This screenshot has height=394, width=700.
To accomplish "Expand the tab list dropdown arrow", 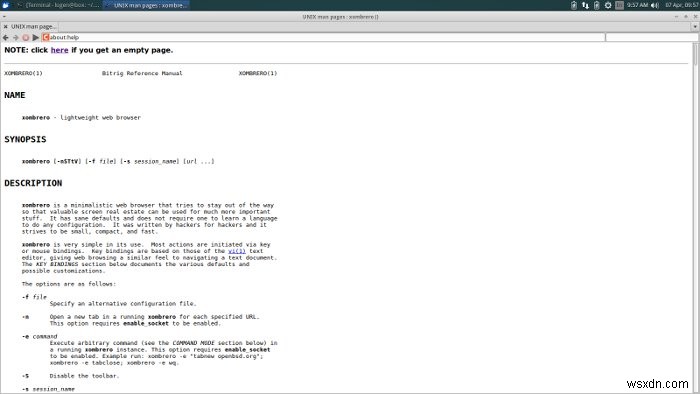I will coord(695,27).
